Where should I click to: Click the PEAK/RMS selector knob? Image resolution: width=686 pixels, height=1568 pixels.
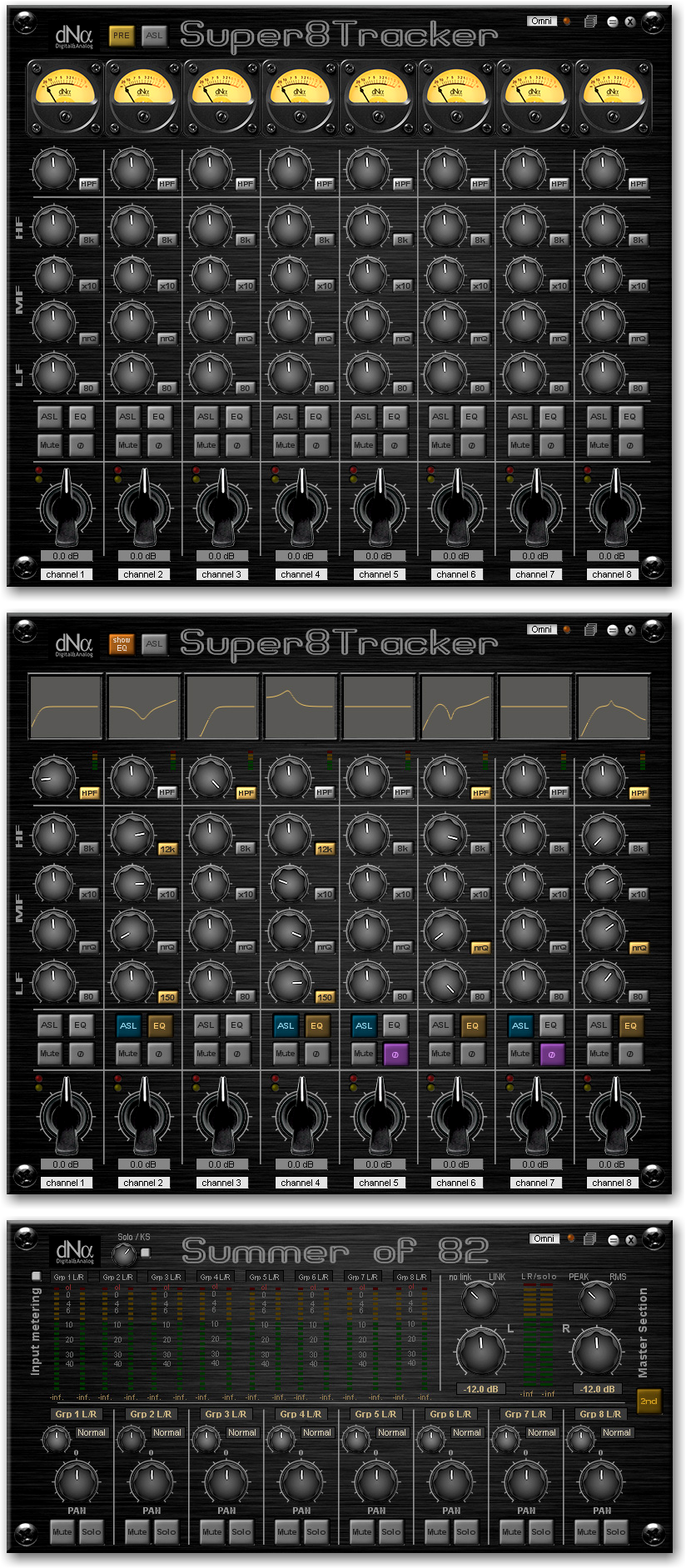(596, 1300)
